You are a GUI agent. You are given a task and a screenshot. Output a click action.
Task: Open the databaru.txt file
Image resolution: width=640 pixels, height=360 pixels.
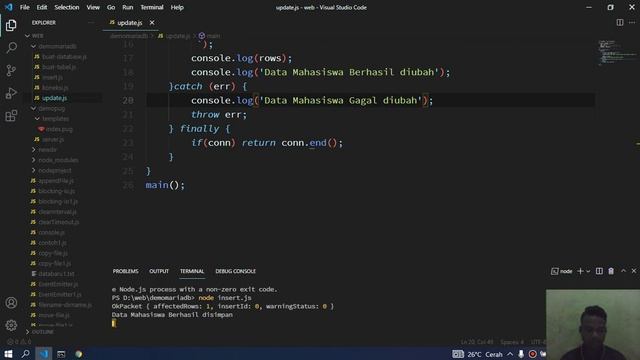click(56, 274)
